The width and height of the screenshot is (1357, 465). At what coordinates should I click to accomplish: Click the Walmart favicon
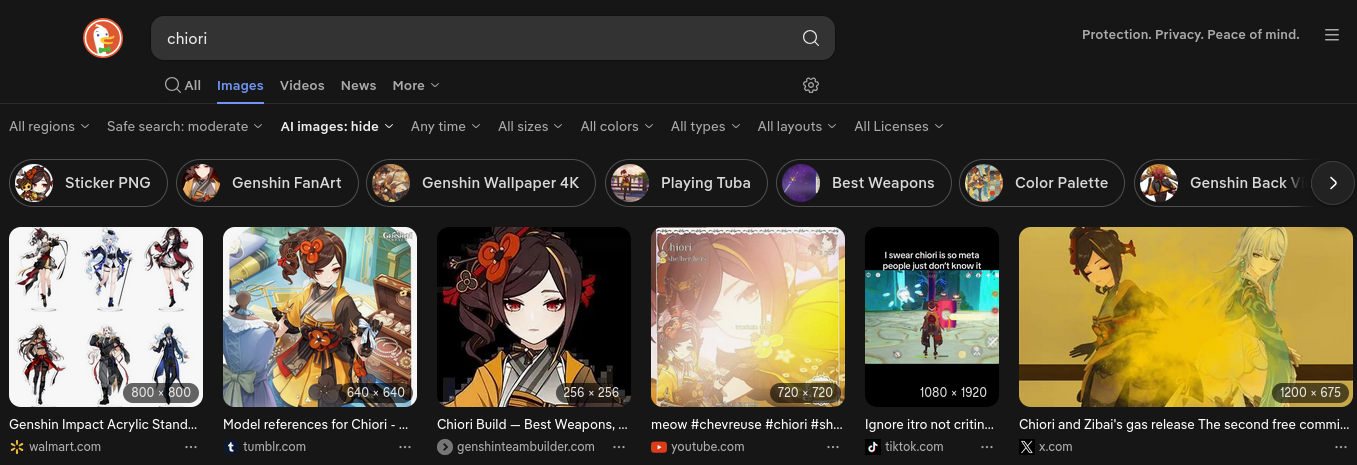pos(16,447)
